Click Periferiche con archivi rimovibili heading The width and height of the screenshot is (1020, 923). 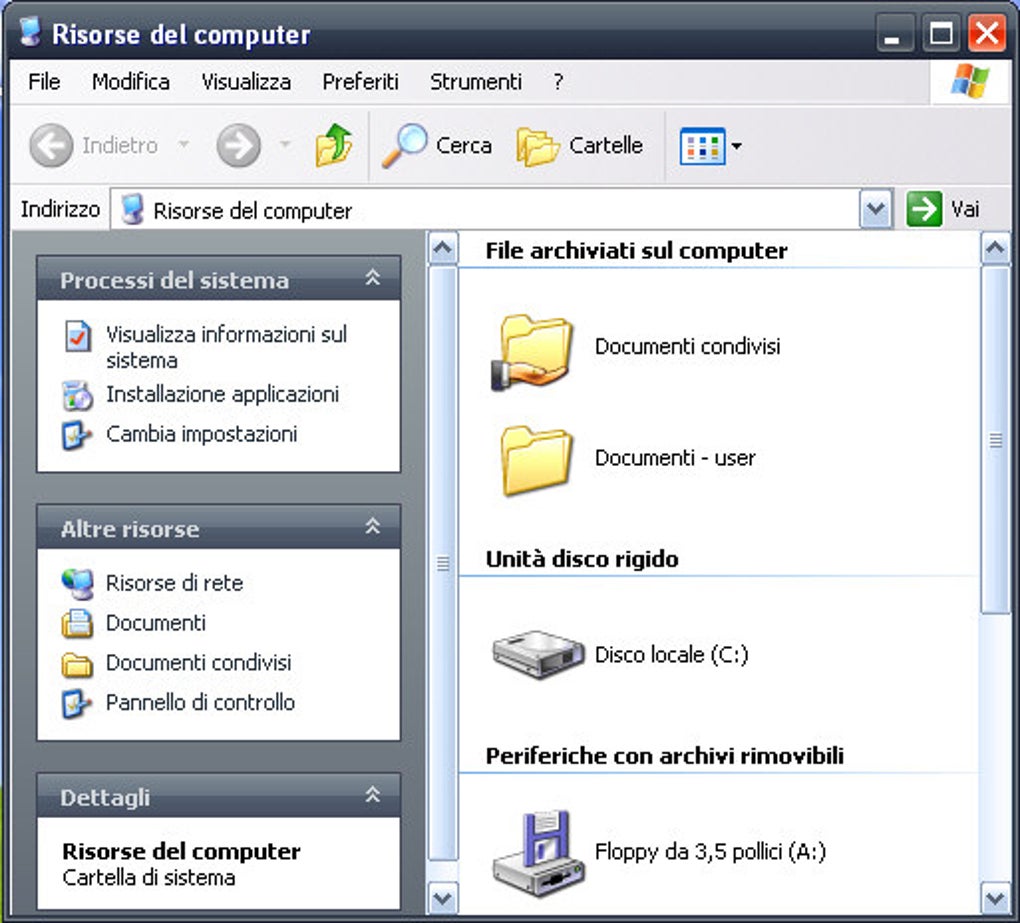click(x=665, y=756)
